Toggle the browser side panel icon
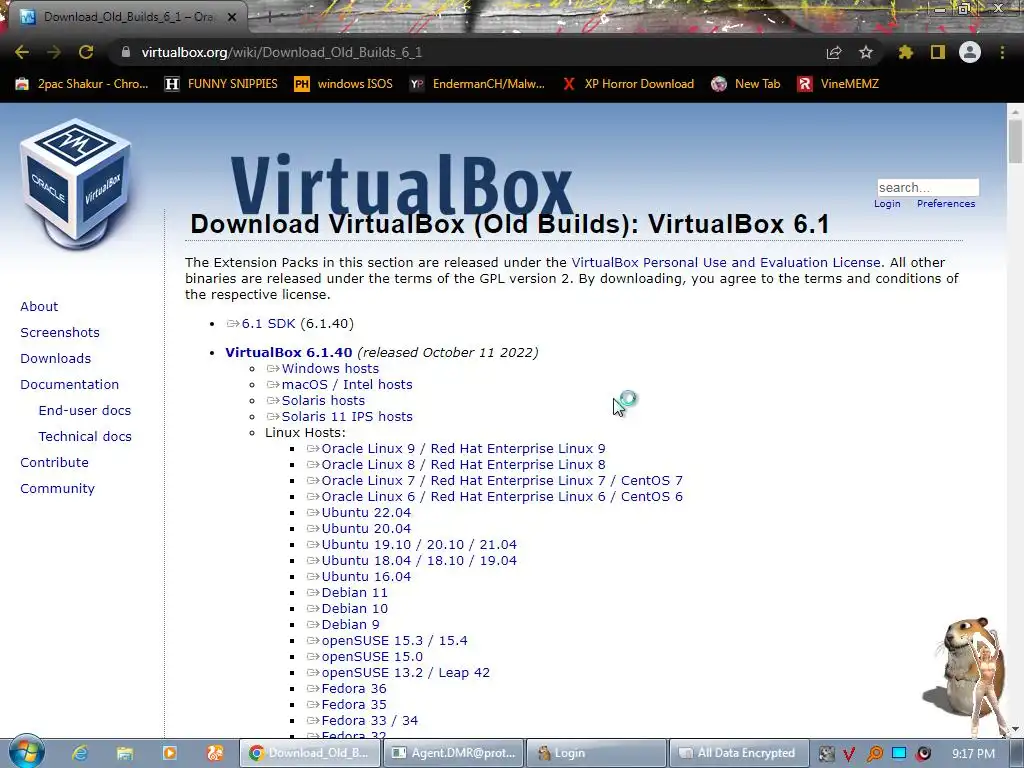The height and width of the screenshot is (768, 1024). 938,52
